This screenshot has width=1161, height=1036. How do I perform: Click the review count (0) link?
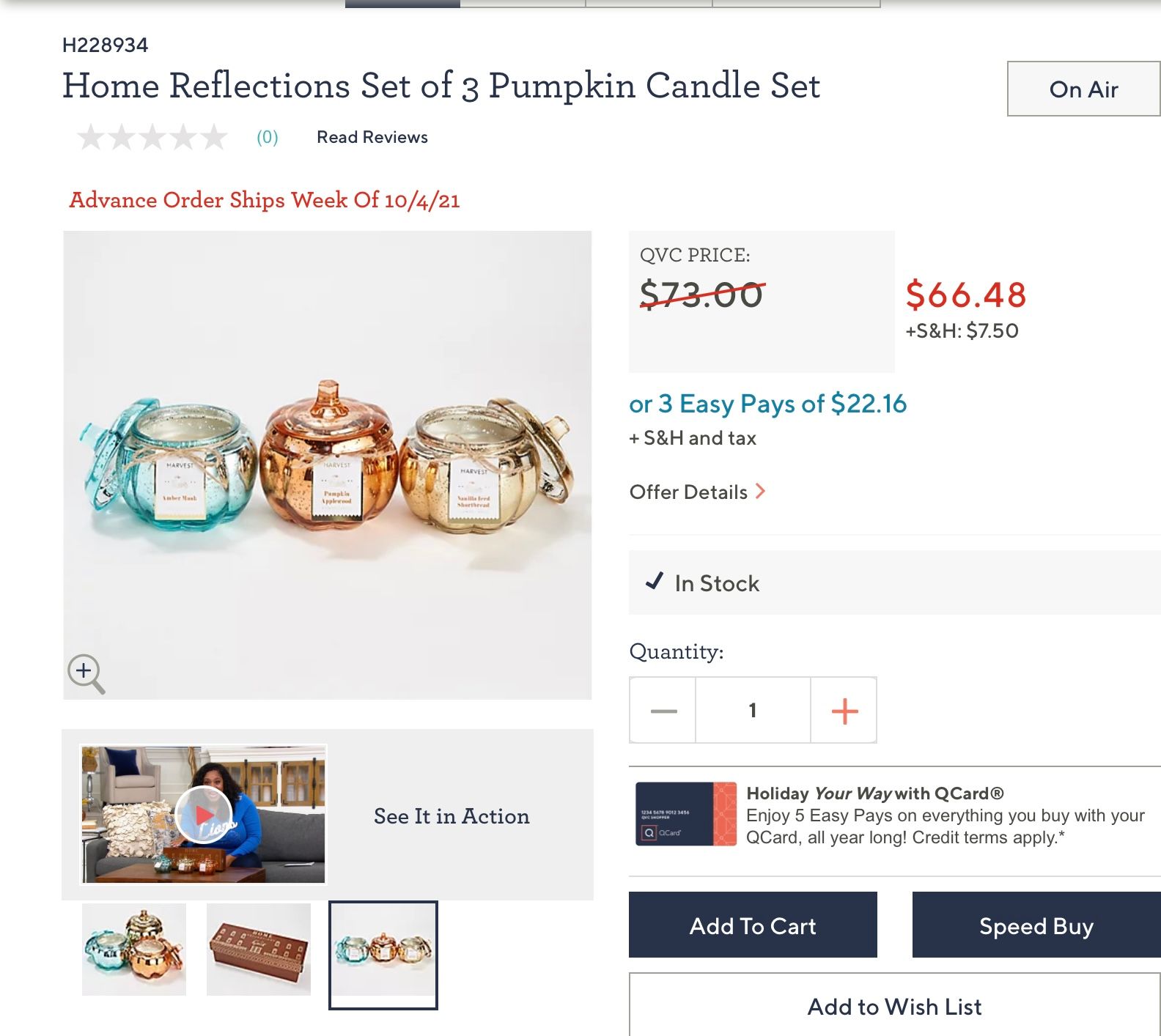(x=268, y=137)
